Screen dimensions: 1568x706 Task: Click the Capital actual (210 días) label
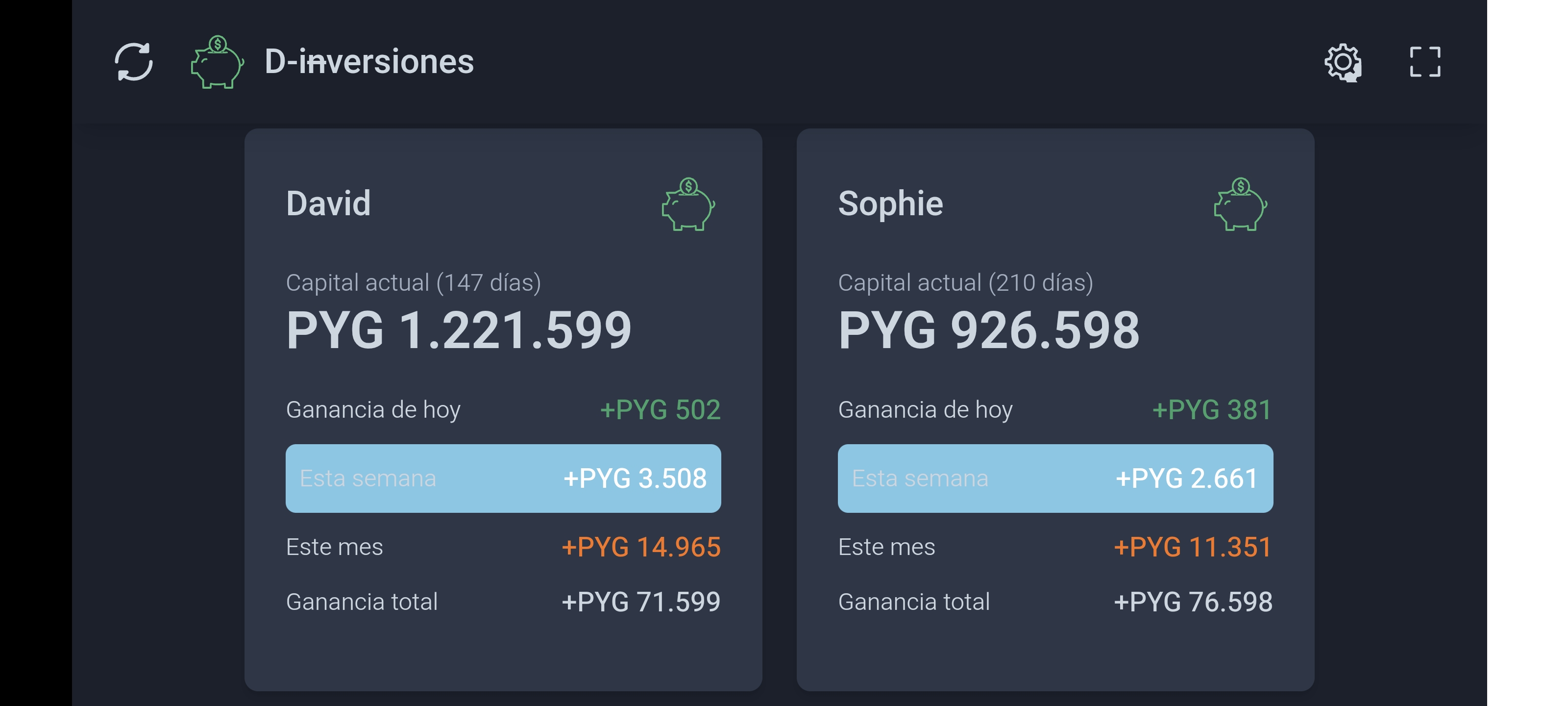(965, 282)
